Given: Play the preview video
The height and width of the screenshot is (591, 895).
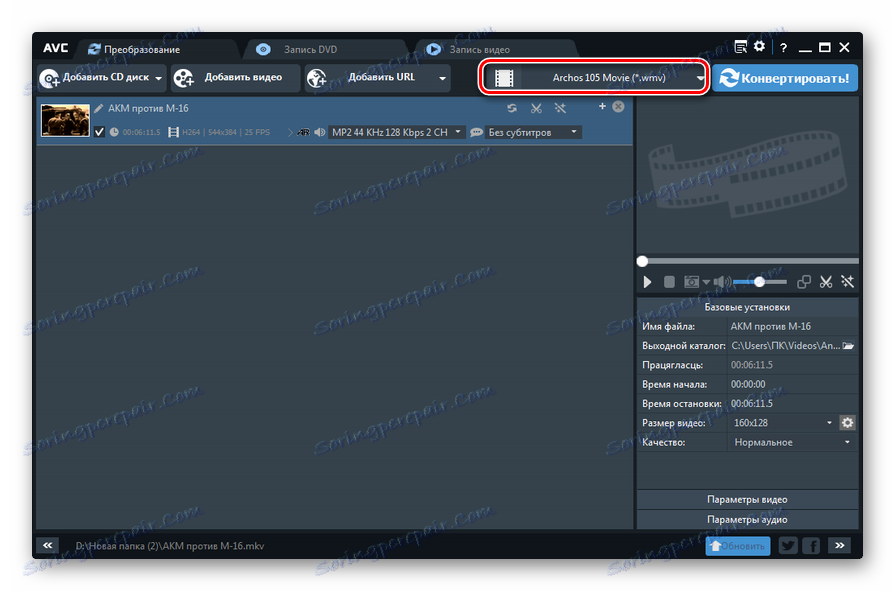Looking at the screenshot, I should coord(647,282).
